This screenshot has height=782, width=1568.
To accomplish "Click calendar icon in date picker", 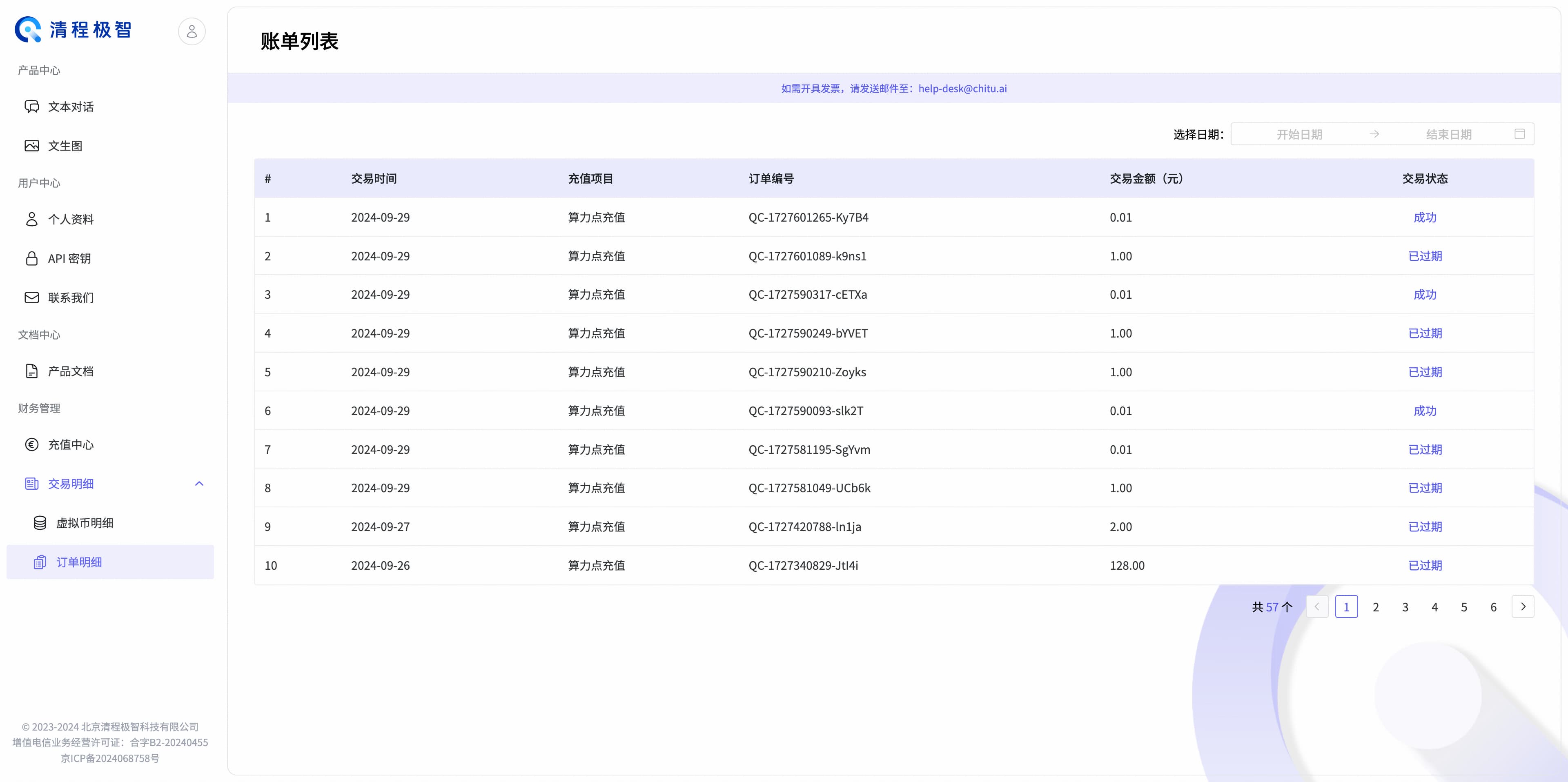I will tap(1519, 134).
